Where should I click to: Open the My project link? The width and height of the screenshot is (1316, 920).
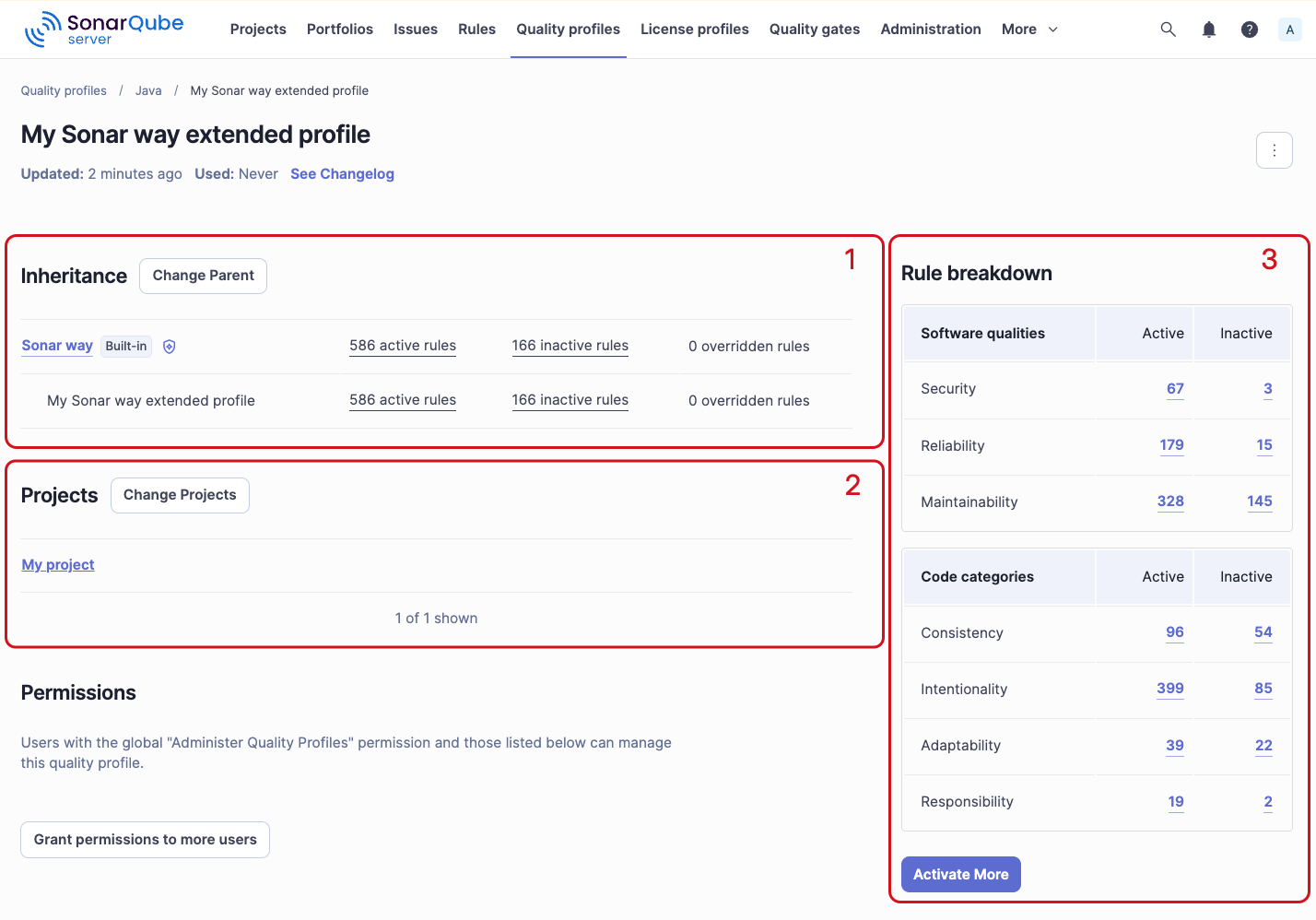click(58, 565)
